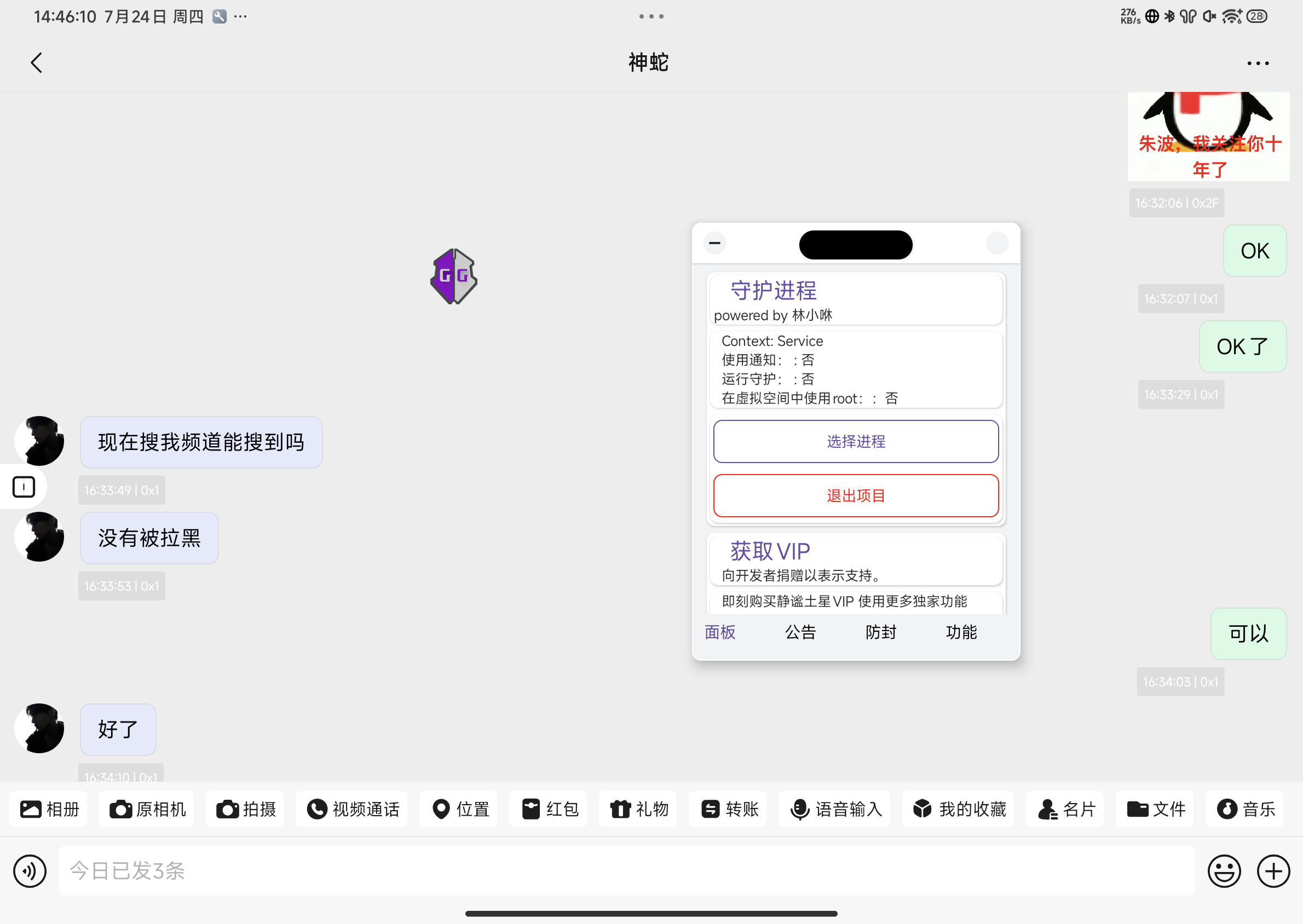Viewport: 1303px width, 924px height.
Task: Select the sent OK message
Action: [x=1255, y=251]
